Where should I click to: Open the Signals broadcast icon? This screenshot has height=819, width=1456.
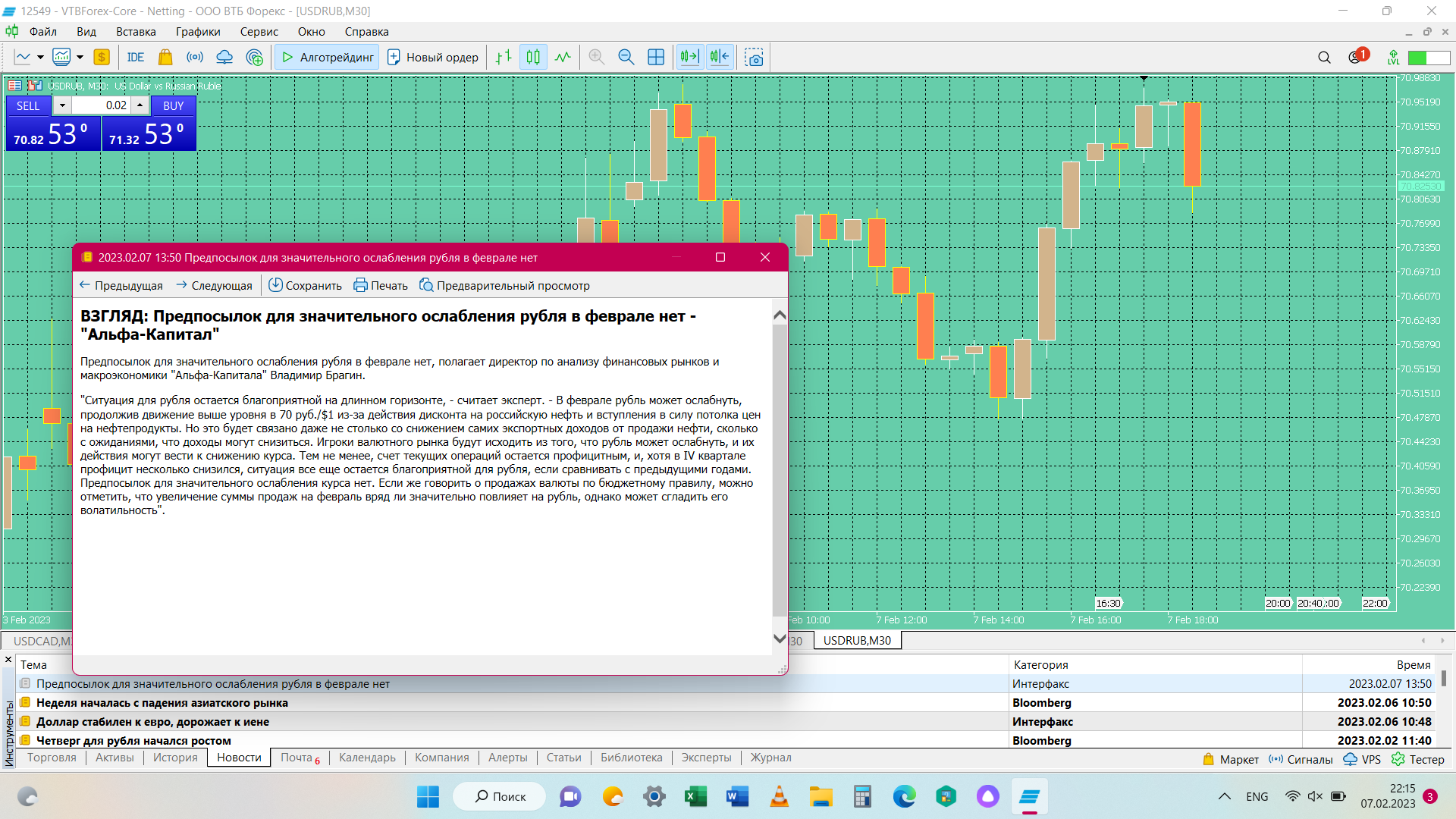click(x=195, y=57)
